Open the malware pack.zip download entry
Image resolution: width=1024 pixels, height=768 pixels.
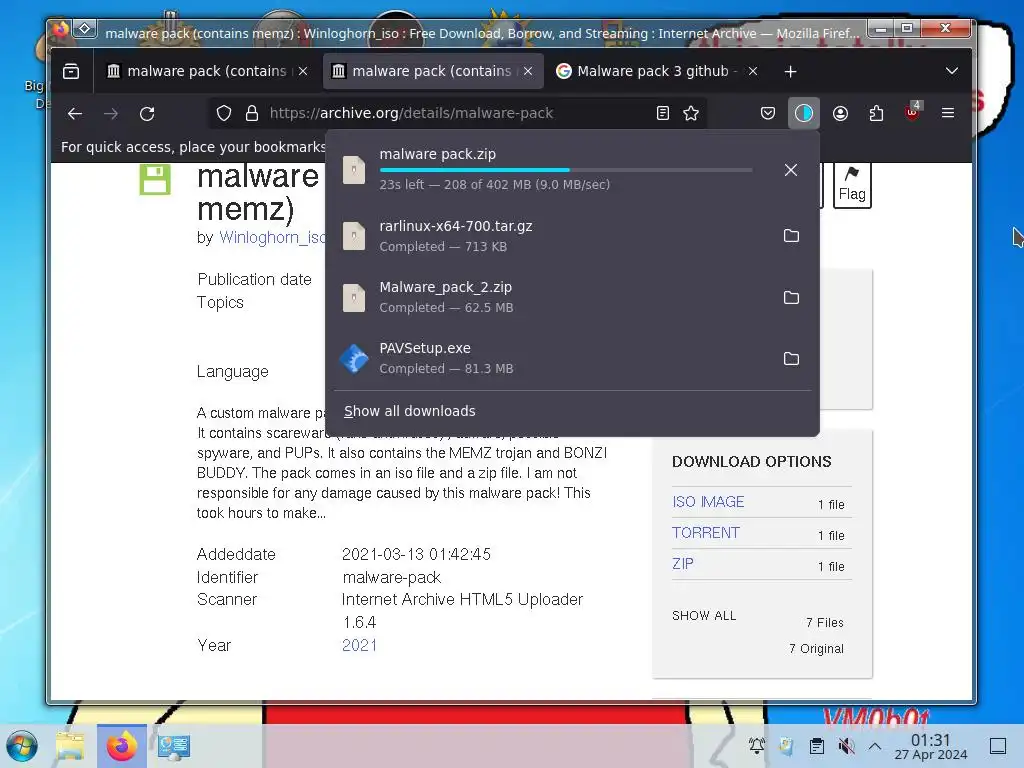point(552,170)
